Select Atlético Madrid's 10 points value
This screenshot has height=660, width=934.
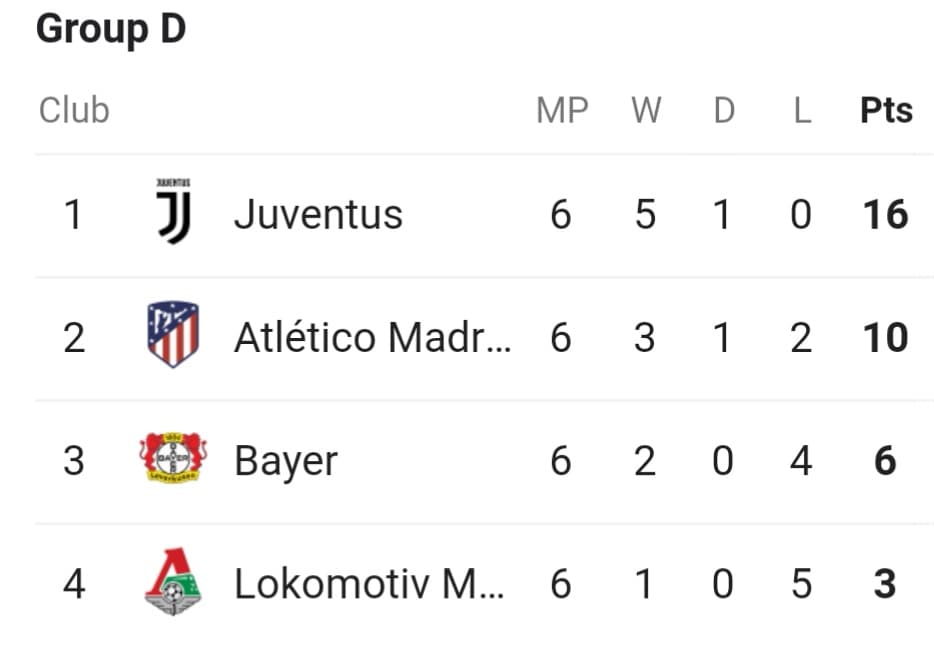pyautogui.click(x=886, y=338)
